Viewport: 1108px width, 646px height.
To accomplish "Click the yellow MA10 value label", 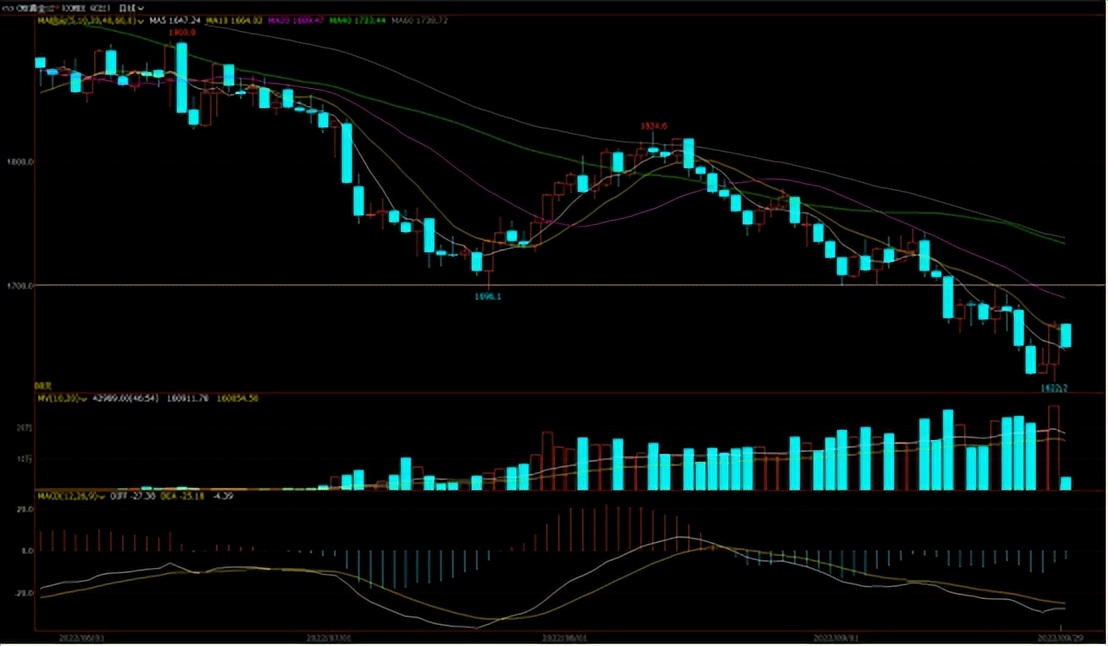I will click(x=234, y=20).
